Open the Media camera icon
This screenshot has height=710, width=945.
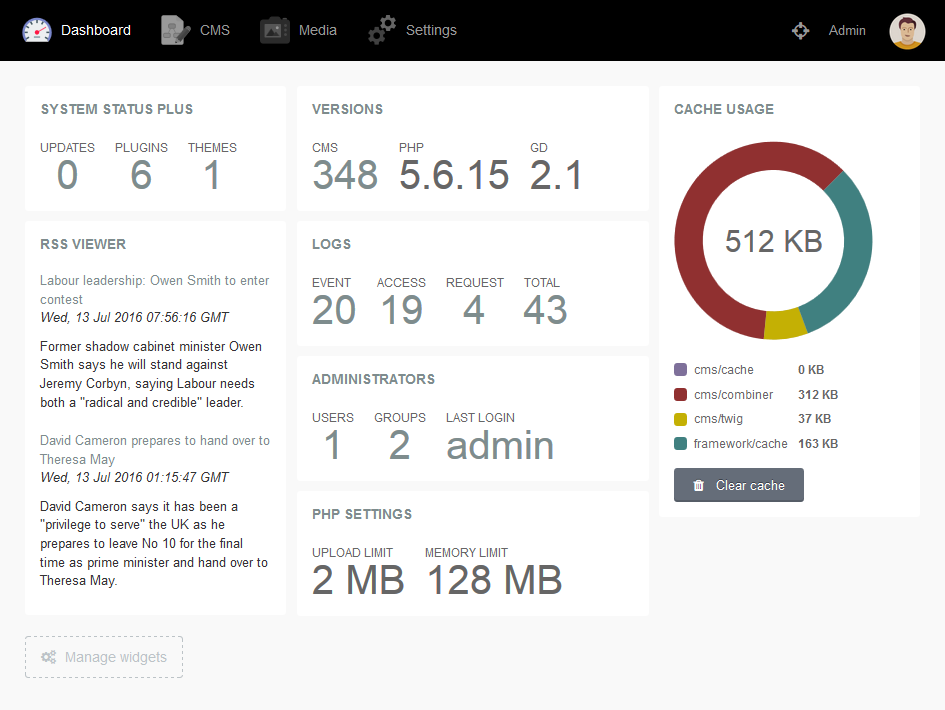(x=275, y=30)
